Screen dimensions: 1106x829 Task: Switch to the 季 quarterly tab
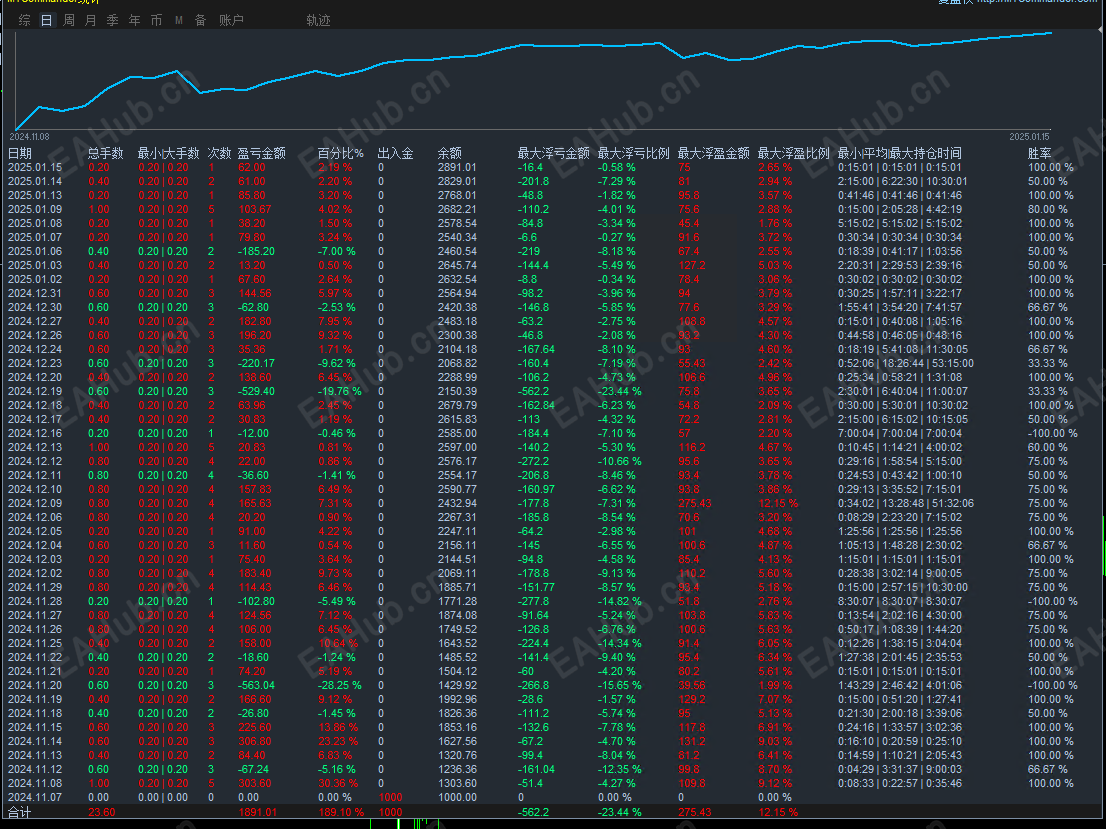click(x=112, y=20)
